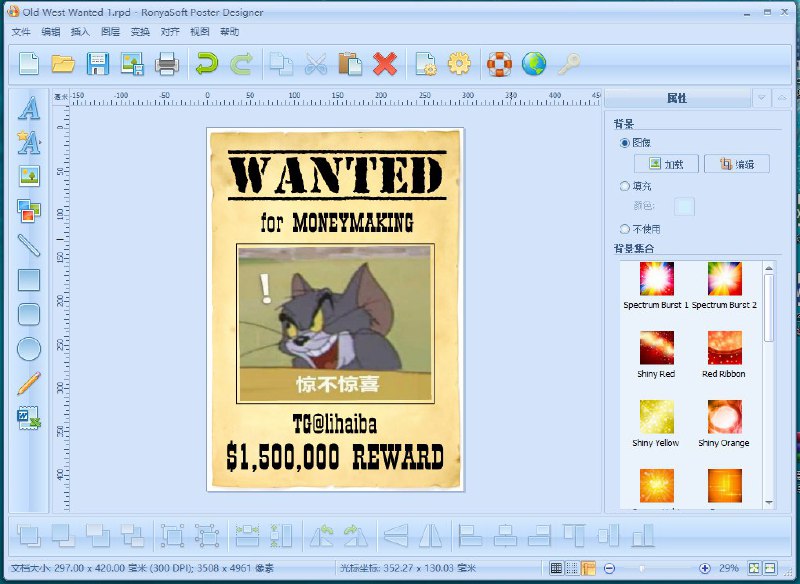
Task: Open the 视图 menu
Action: pyautogui.click(x=199, y=32)
